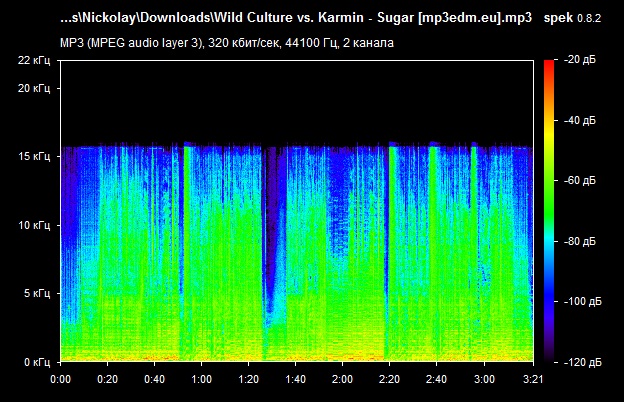This screenshot has height=402, width=624.
Task: Click the '0 кГц' frequency axis label
Action: tap(37, 362)
